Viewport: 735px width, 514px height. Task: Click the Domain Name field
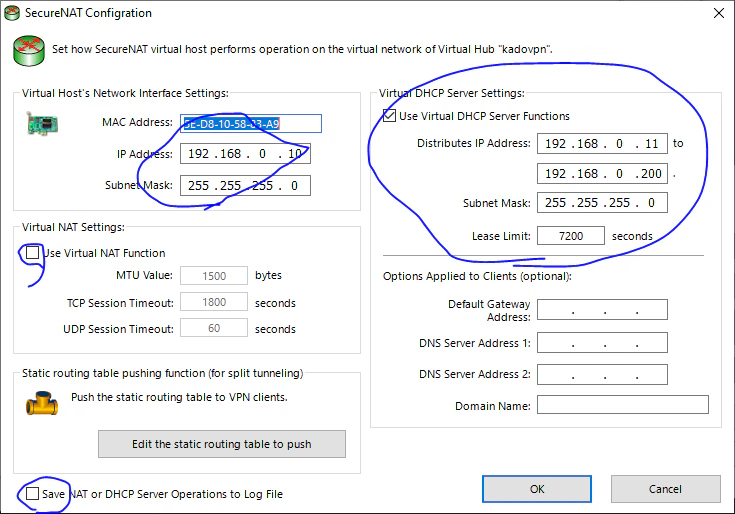click(x=623, y=405)
